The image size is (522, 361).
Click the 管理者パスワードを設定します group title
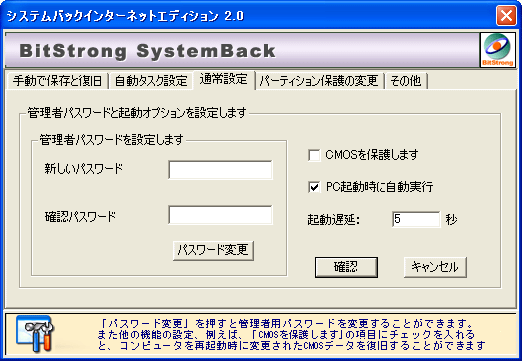pos(111,140)
